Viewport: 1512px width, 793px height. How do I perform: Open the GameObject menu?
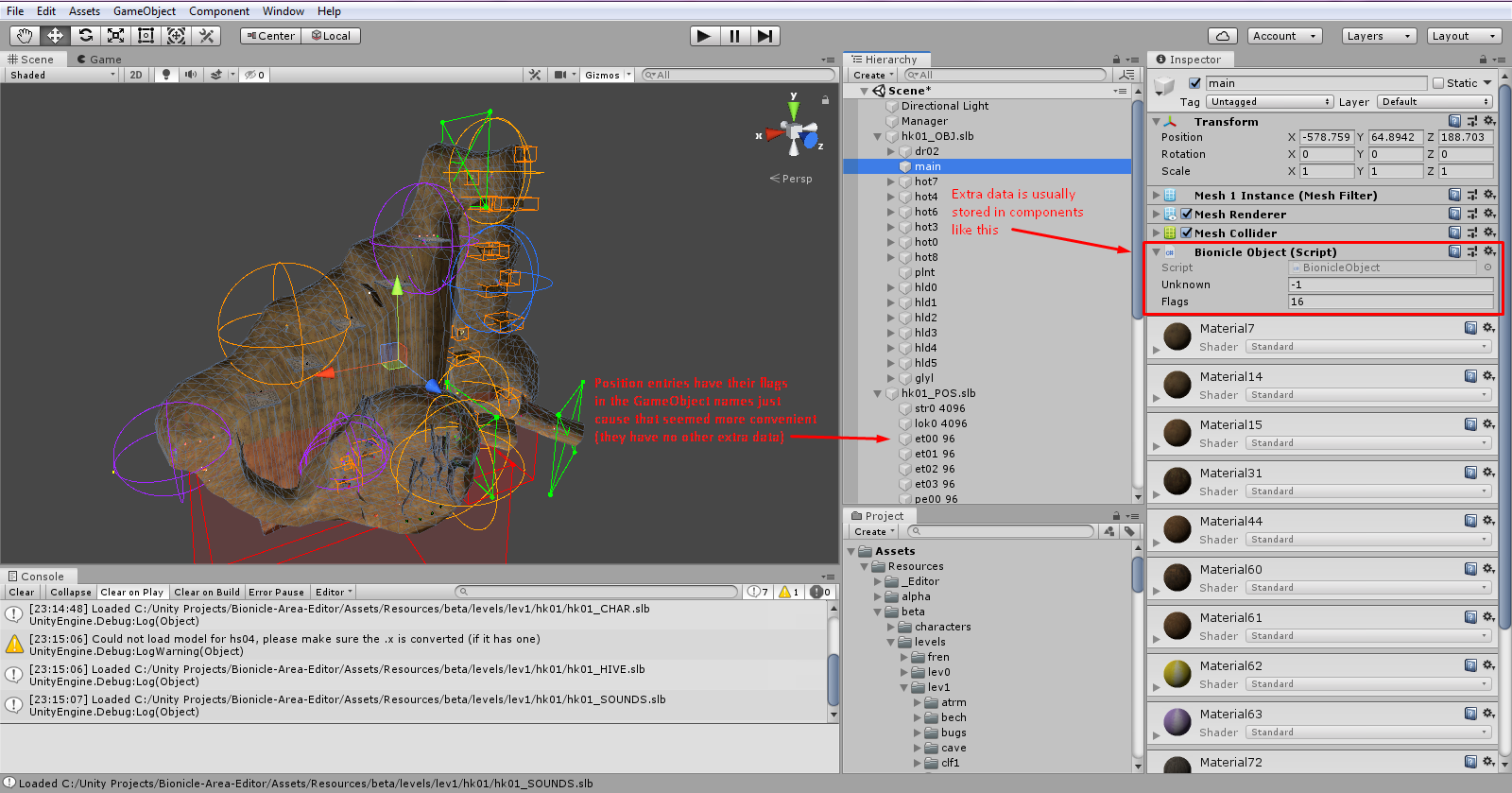[x=145, y=11]
